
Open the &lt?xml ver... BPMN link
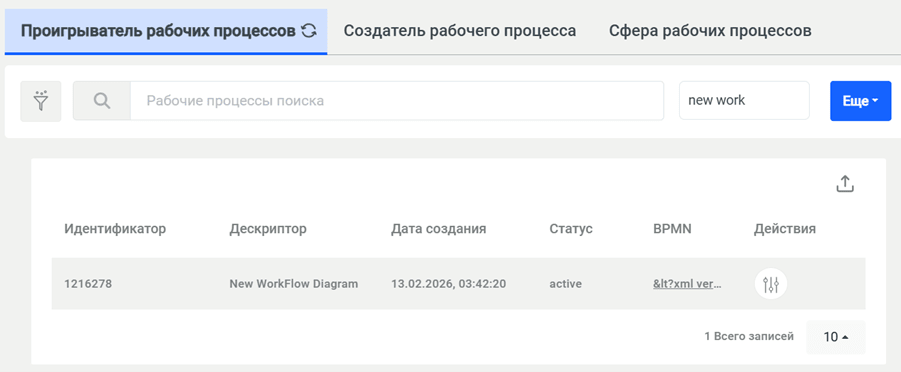click(687, 284)
